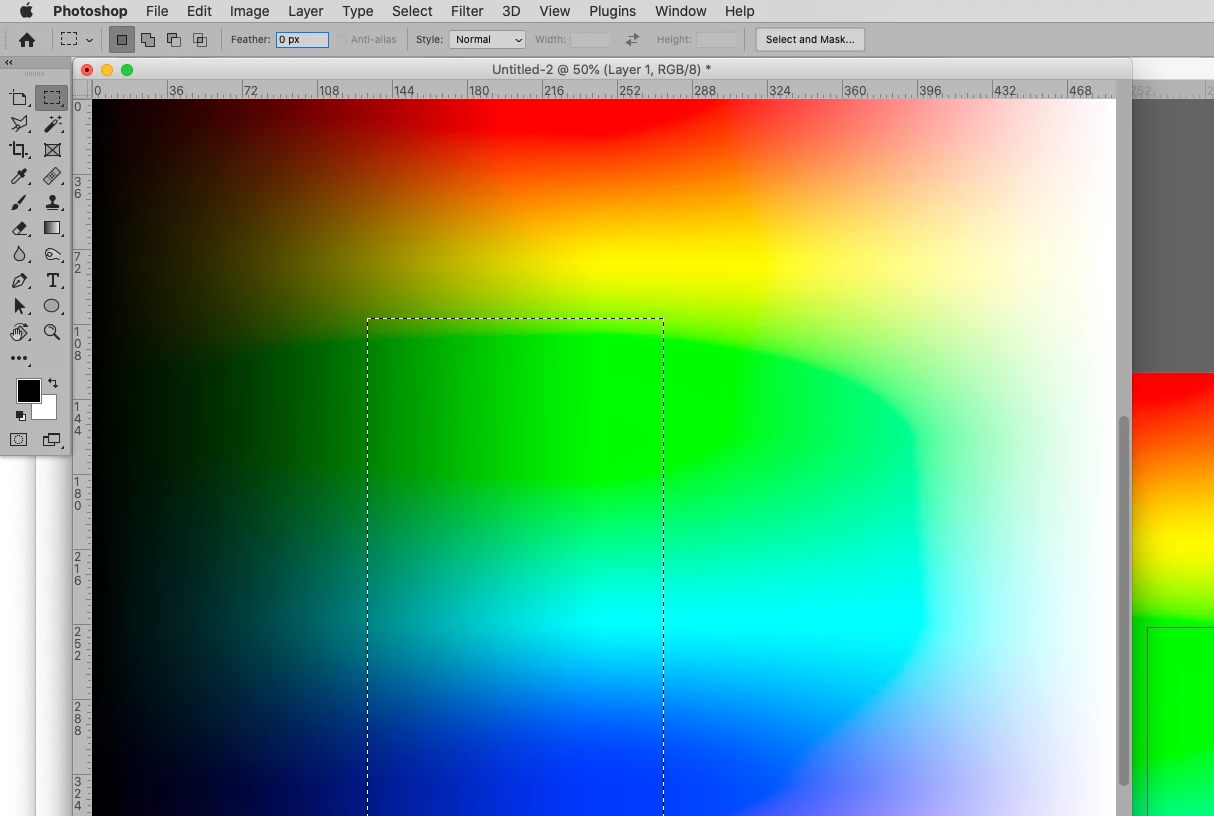
Task: Select the Brush tool
Action: (x=19, y=202)
